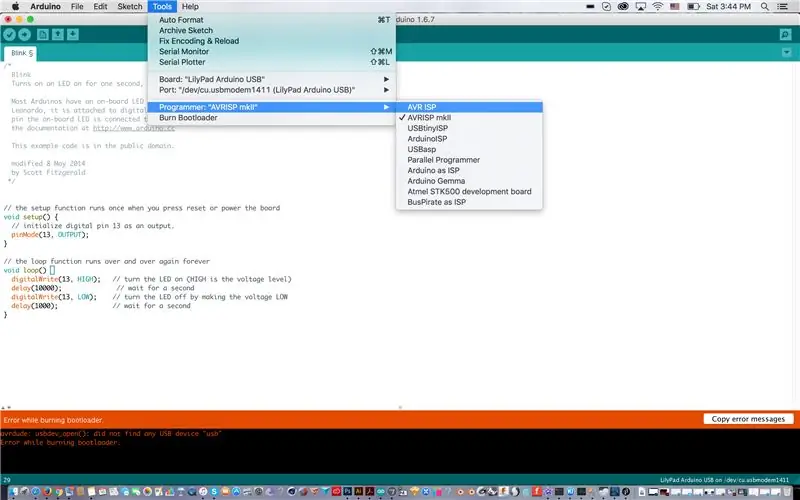Click the battery status icon
800x500 pixels.
(x=693, y=7)
